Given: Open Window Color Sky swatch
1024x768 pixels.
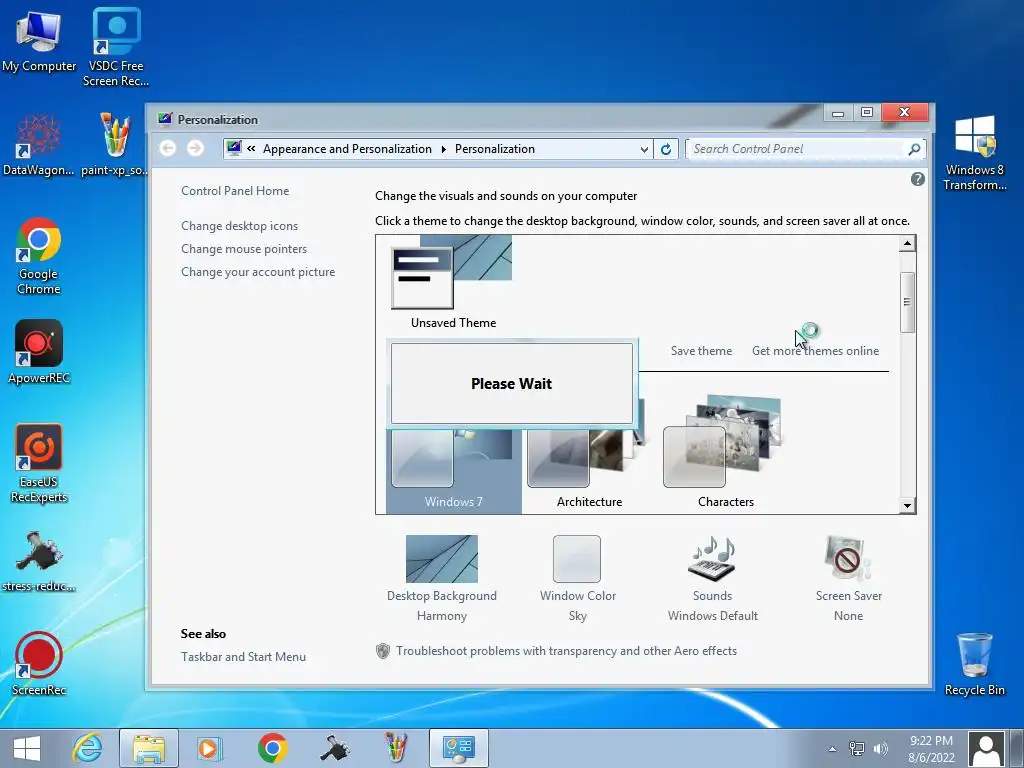Looking at the screenshot, I should coord(577,579).
